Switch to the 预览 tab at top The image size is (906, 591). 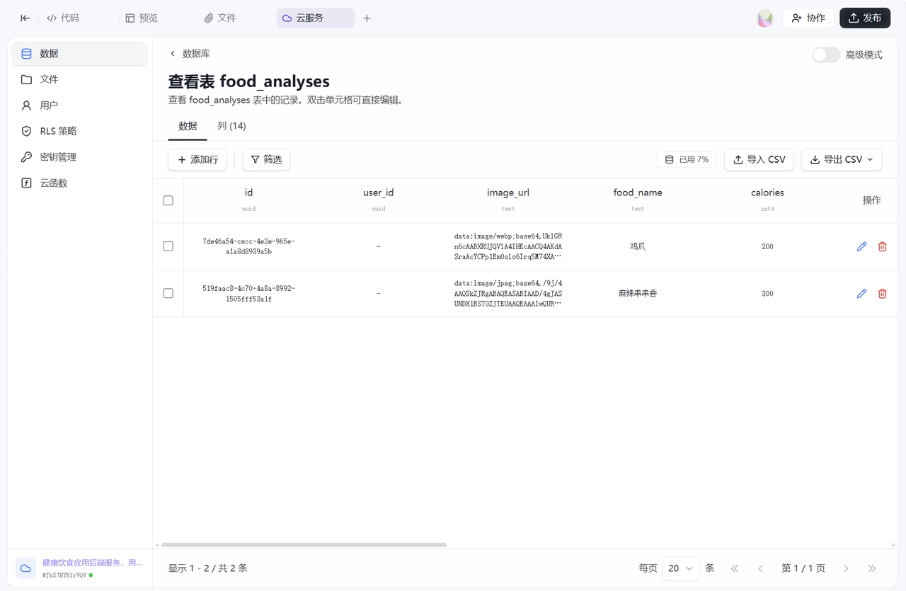(x=141, y=18)
